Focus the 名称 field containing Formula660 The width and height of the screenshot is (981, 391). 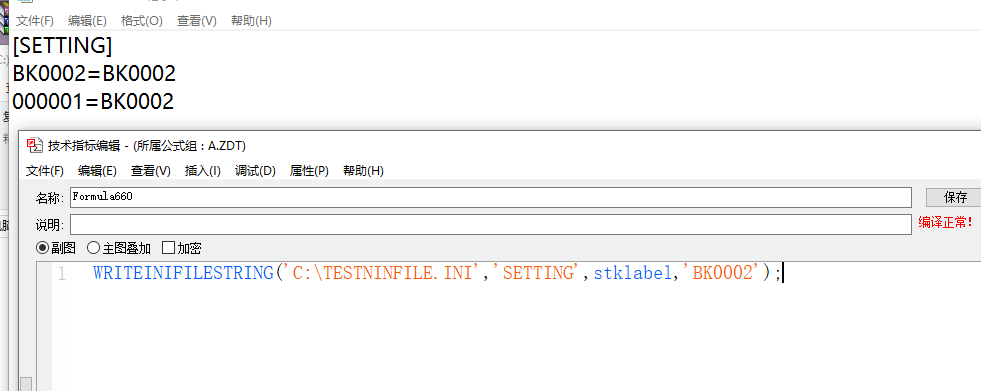490,197
